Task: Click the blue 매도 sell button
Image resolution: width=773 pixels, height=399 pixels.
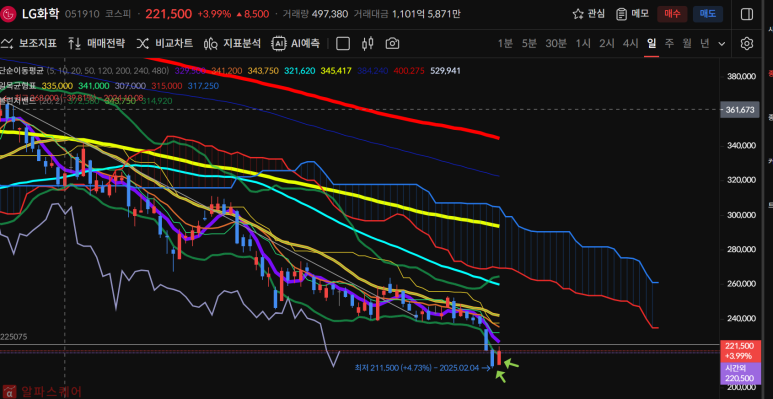Action: click(x=708, y=14)
